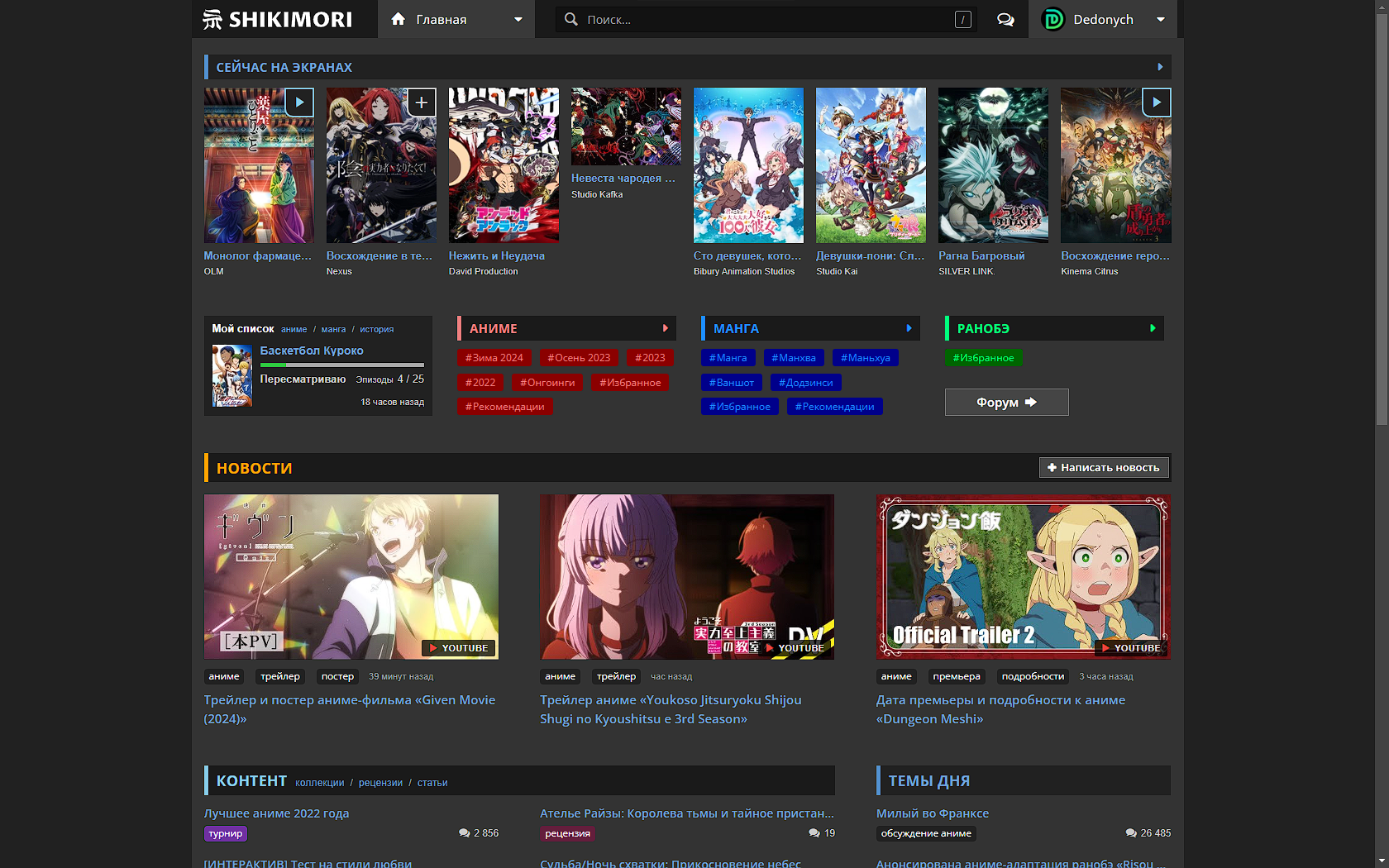Expand the АНИМЕ section arrow
This screenshot has height=868, width=1389.
click(x=666, y=328)
